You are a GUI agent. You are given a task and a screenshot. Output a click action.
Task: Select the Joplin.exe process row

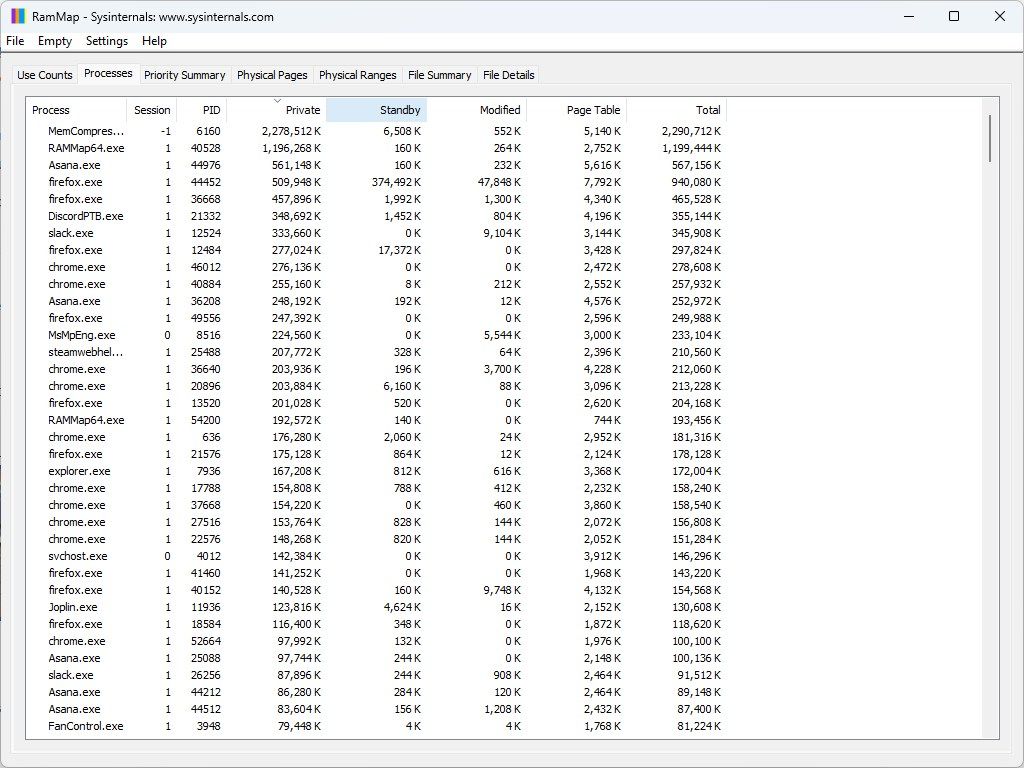coord(377,607)
